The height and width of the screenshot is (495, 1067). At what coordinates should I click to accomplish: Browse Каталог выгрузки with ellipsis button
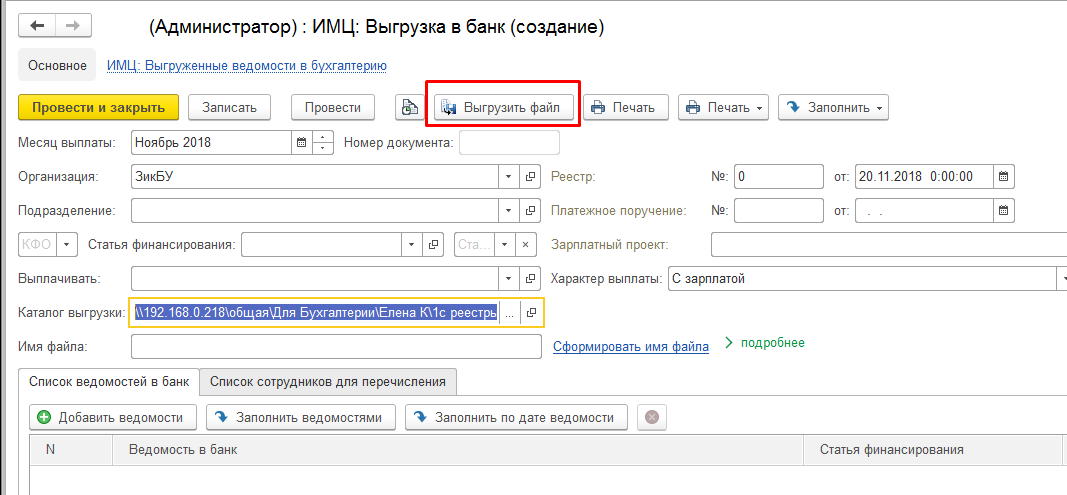click(510, 313)
